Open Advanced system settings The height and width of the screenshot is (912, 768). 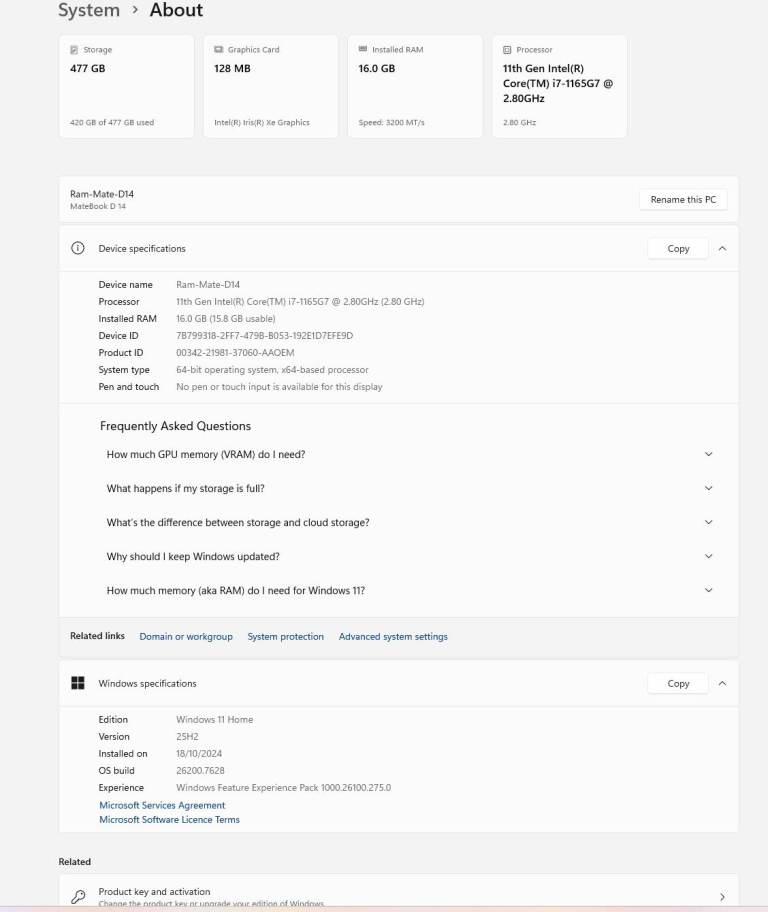tap(393, 636)
